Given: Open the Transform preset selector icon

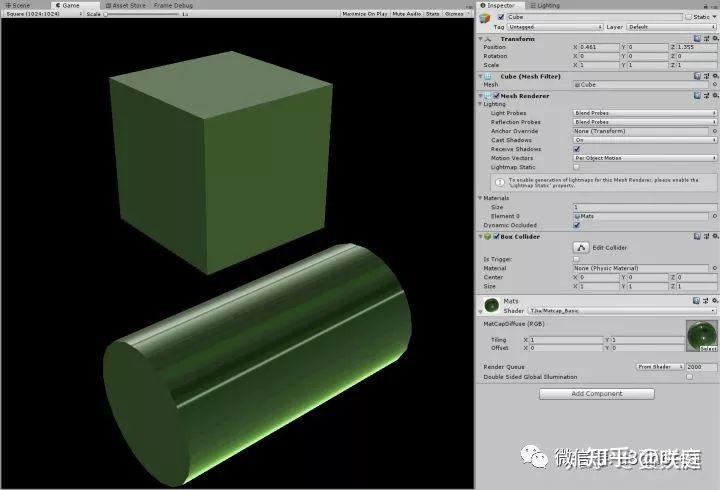Looking at the screenshot, I should [706, 39].
